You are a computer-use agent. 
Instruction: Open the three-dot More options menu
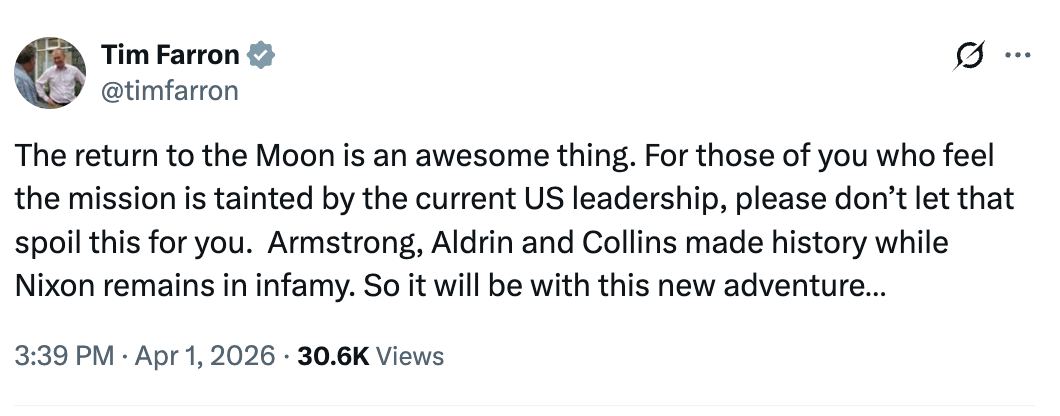pos(1019,56)
